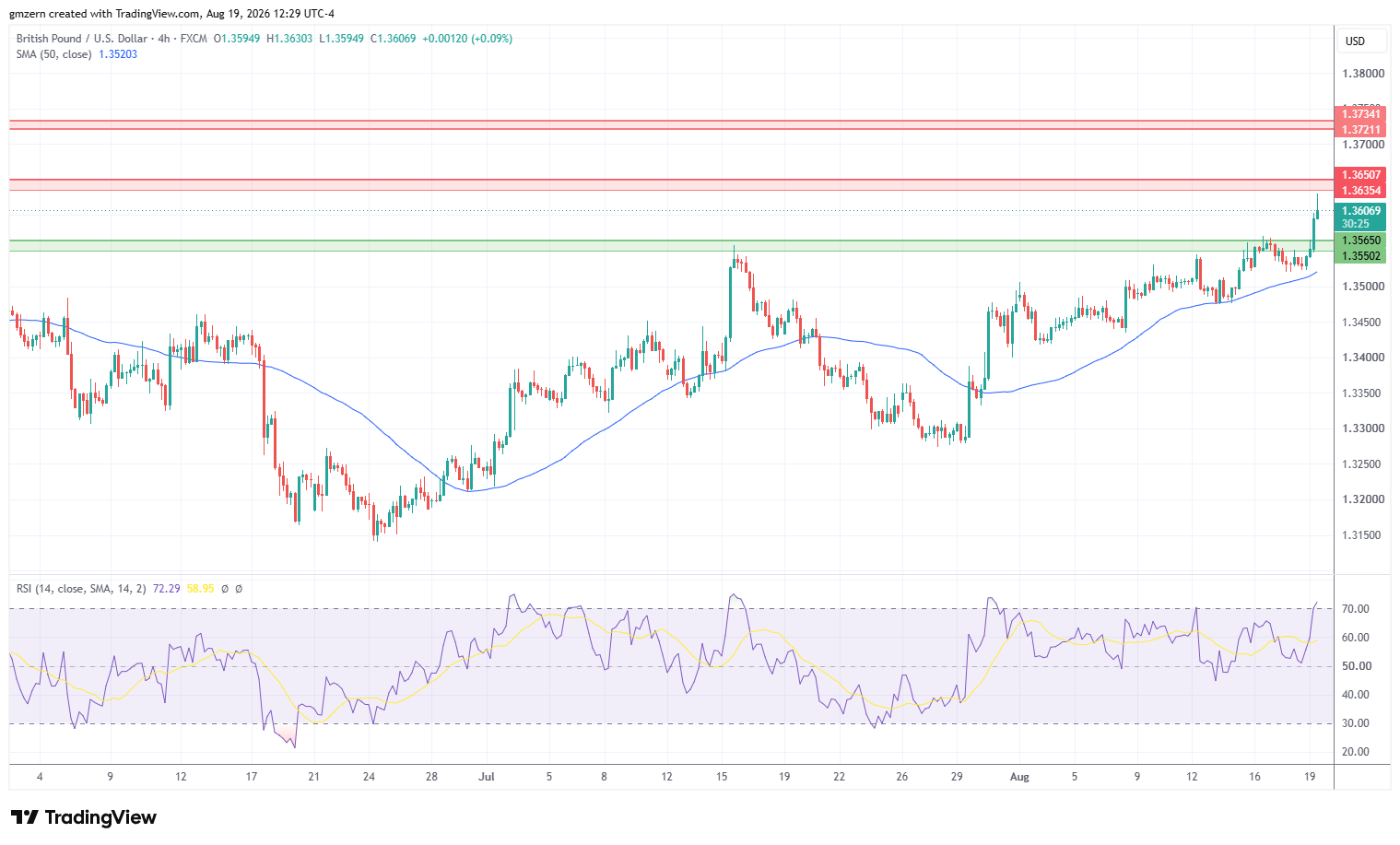Click the purple RSI value 72.29

(x=166, y=588)
